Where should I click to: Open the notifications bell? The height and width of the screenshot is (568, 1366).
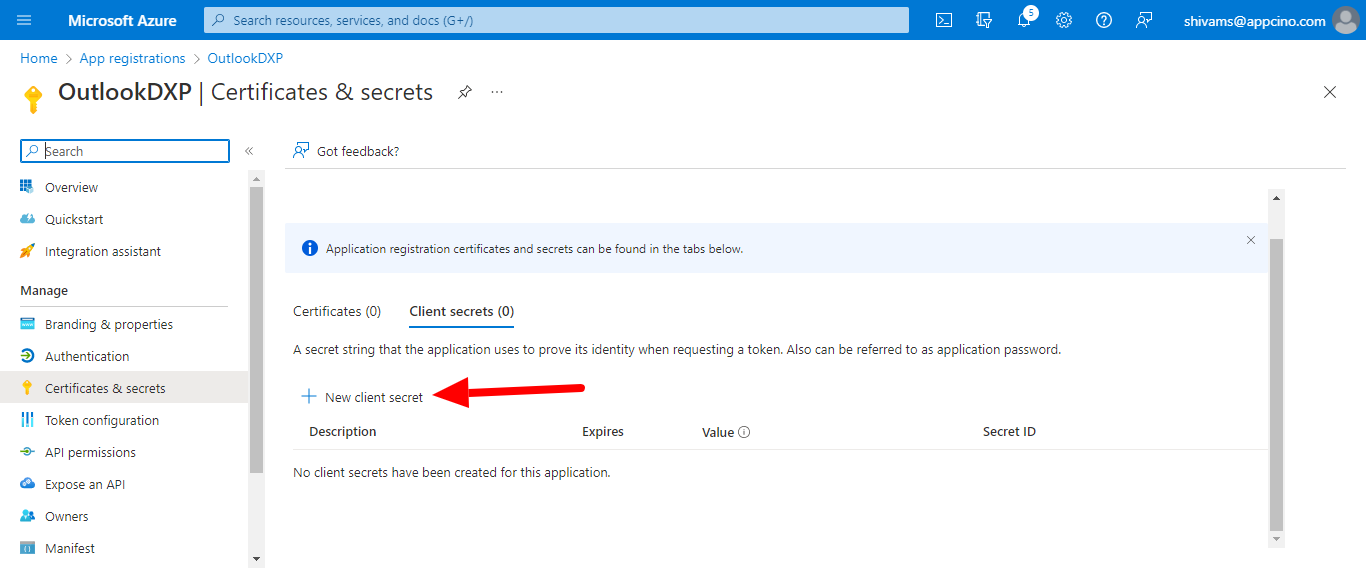(1024, 20)
